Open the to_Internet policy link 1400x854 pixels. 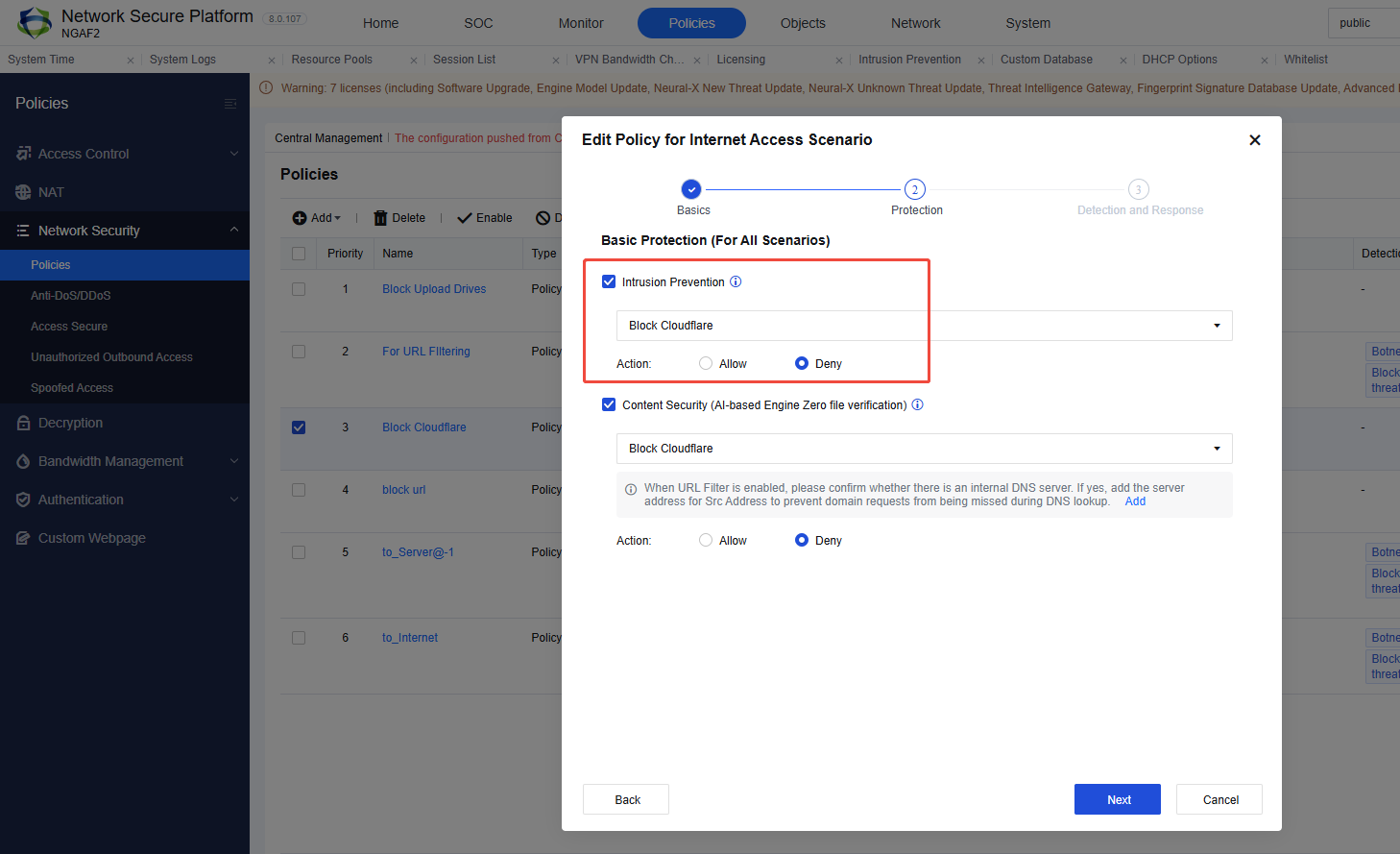click(410, 638)
